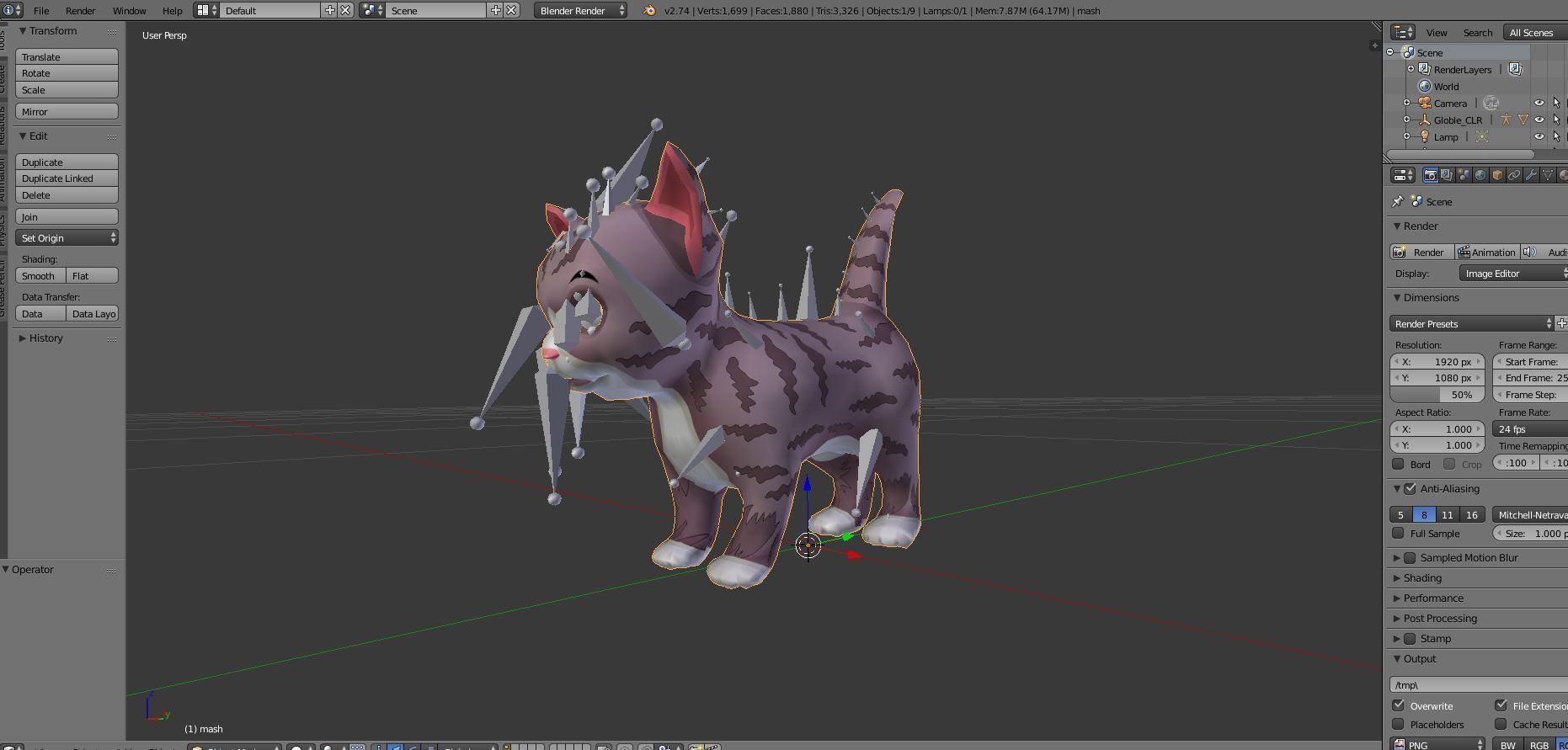Image resolution: width=1568 pixels, height=750 pixels.
Task: Click the Camera data icon in outliner
Action: pyautogui.click(x=1491, y=103)
